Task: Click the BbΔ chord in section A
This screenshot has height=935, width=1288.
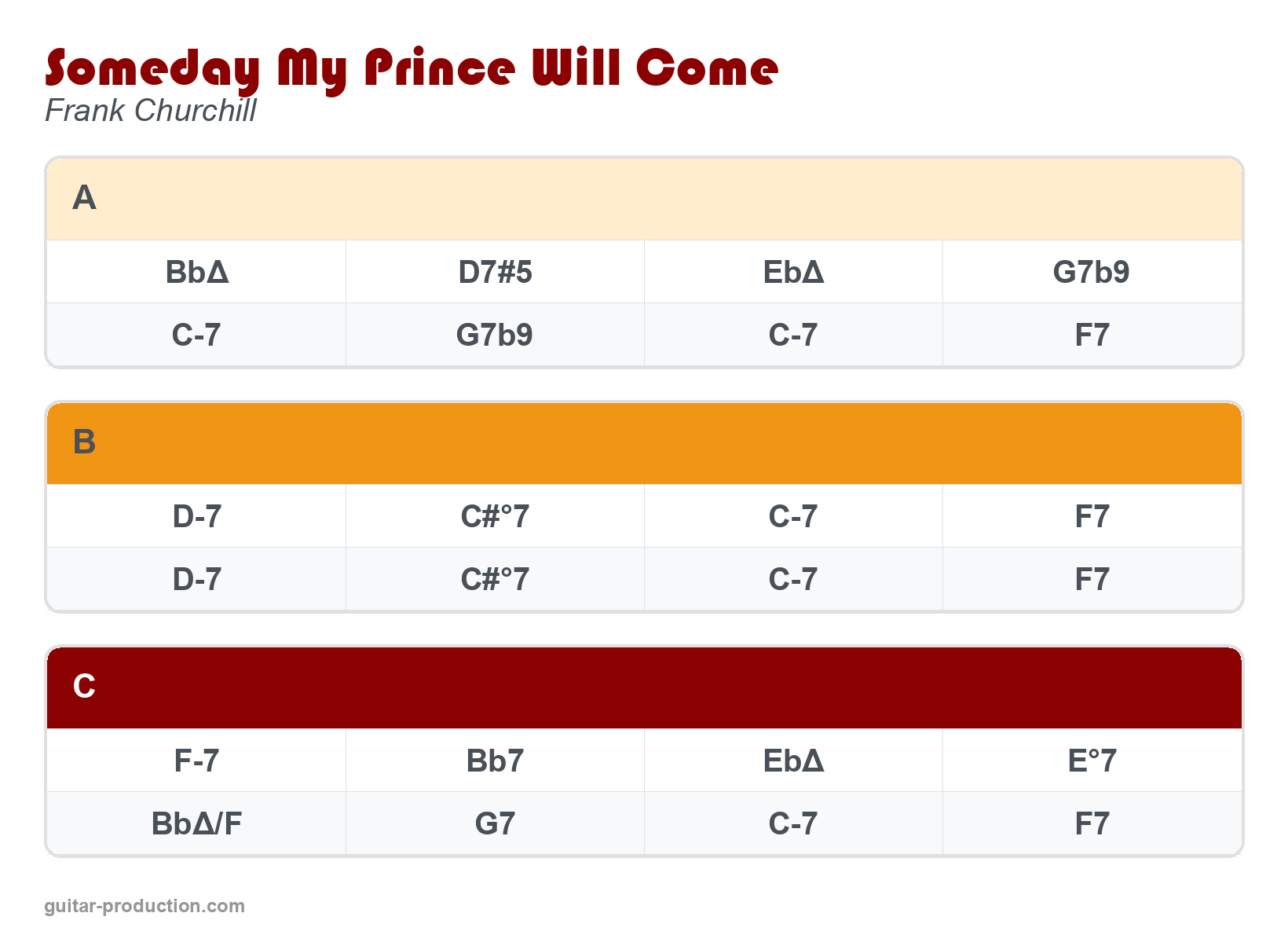Action: (196, 272)
